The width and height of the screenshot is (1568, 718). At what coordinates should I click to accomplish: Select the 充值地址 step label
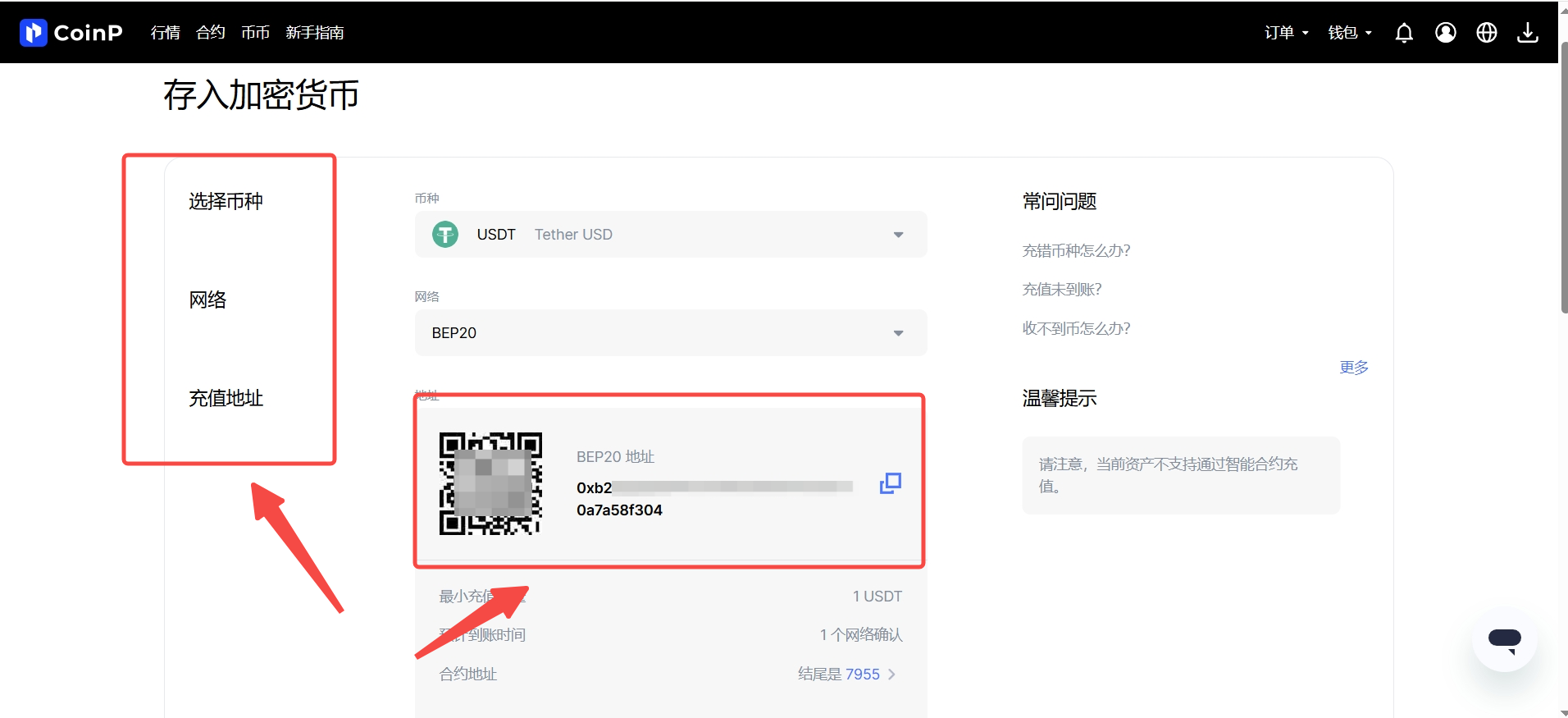(x=226, y=399)
